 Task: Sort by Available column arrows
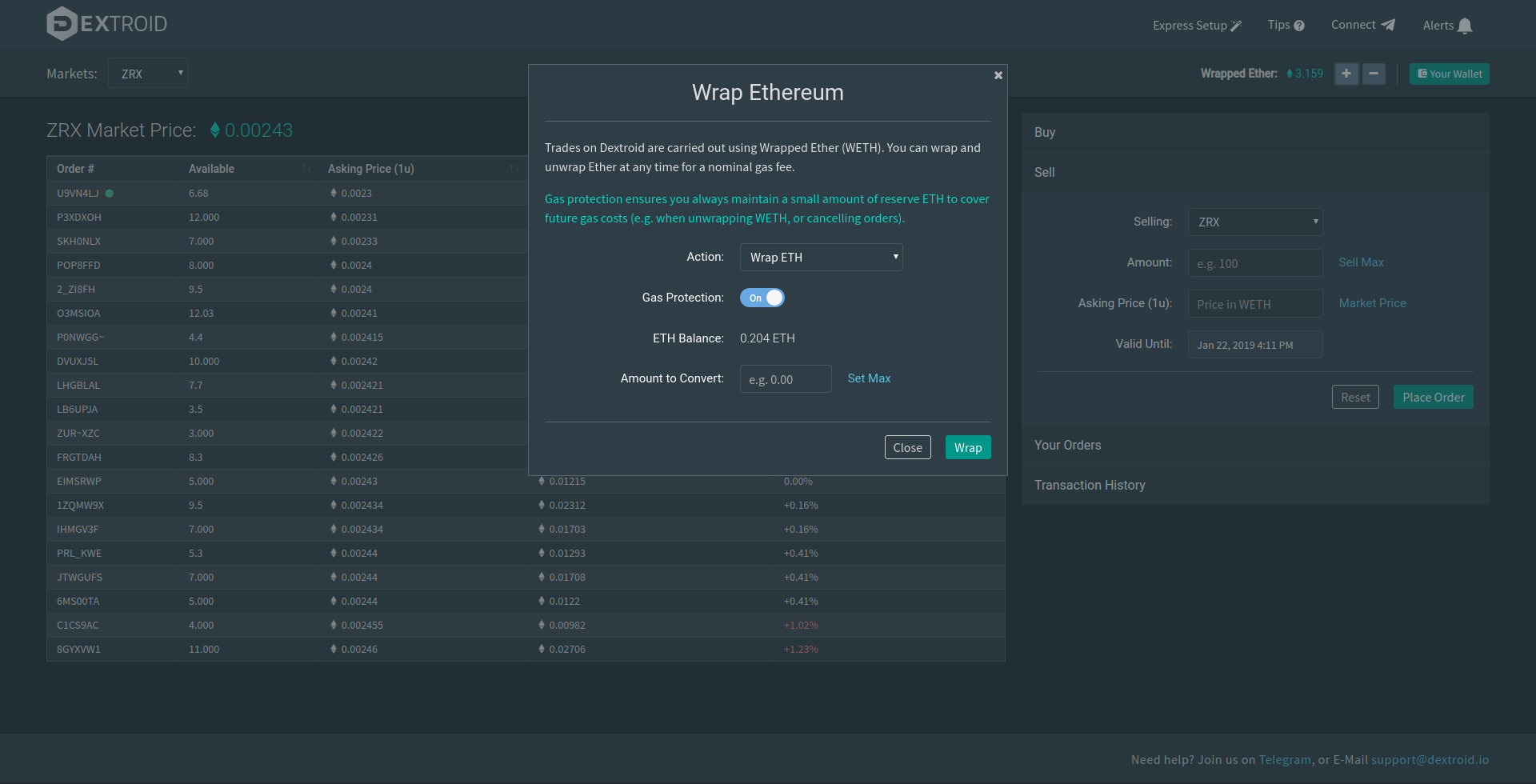[306, 169]
